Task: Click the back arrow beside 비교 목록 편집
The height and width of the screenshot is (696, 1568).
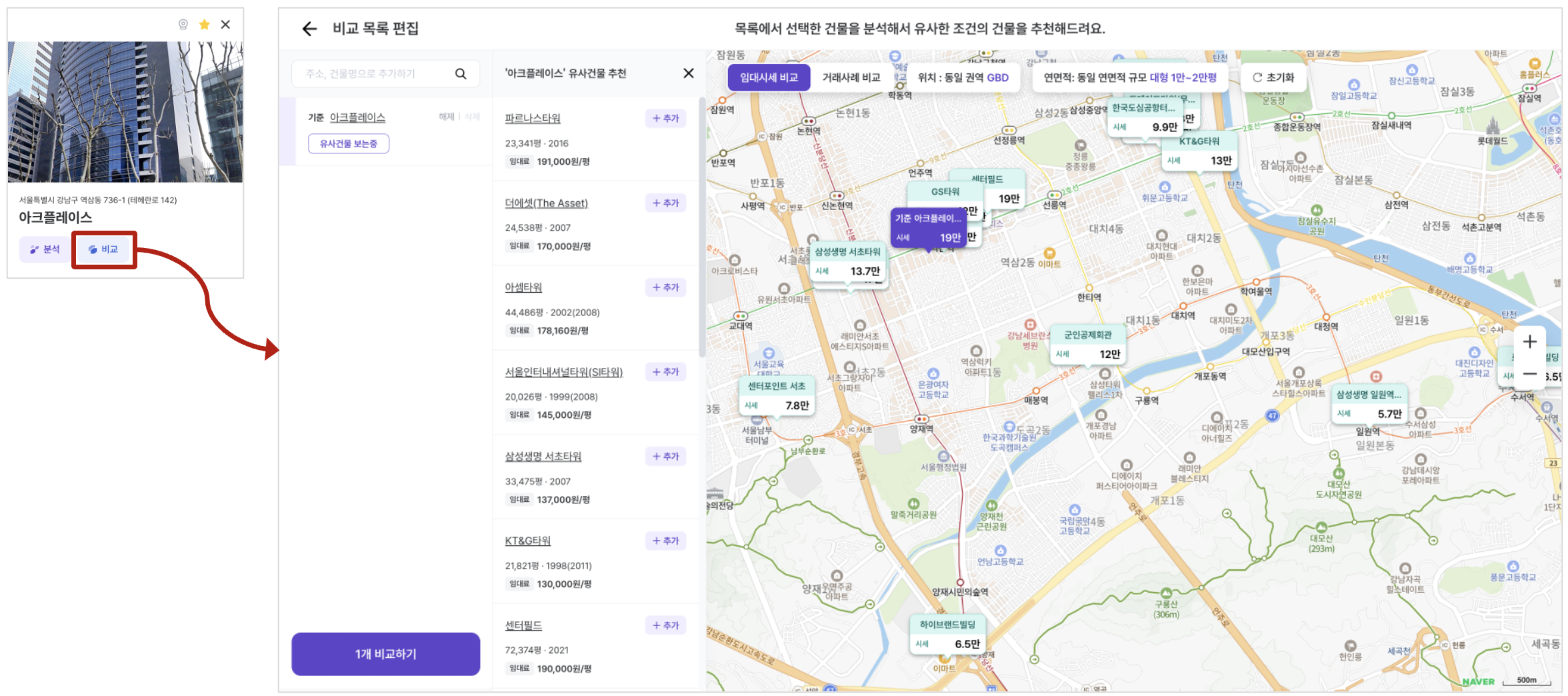Action: (309, 29)
